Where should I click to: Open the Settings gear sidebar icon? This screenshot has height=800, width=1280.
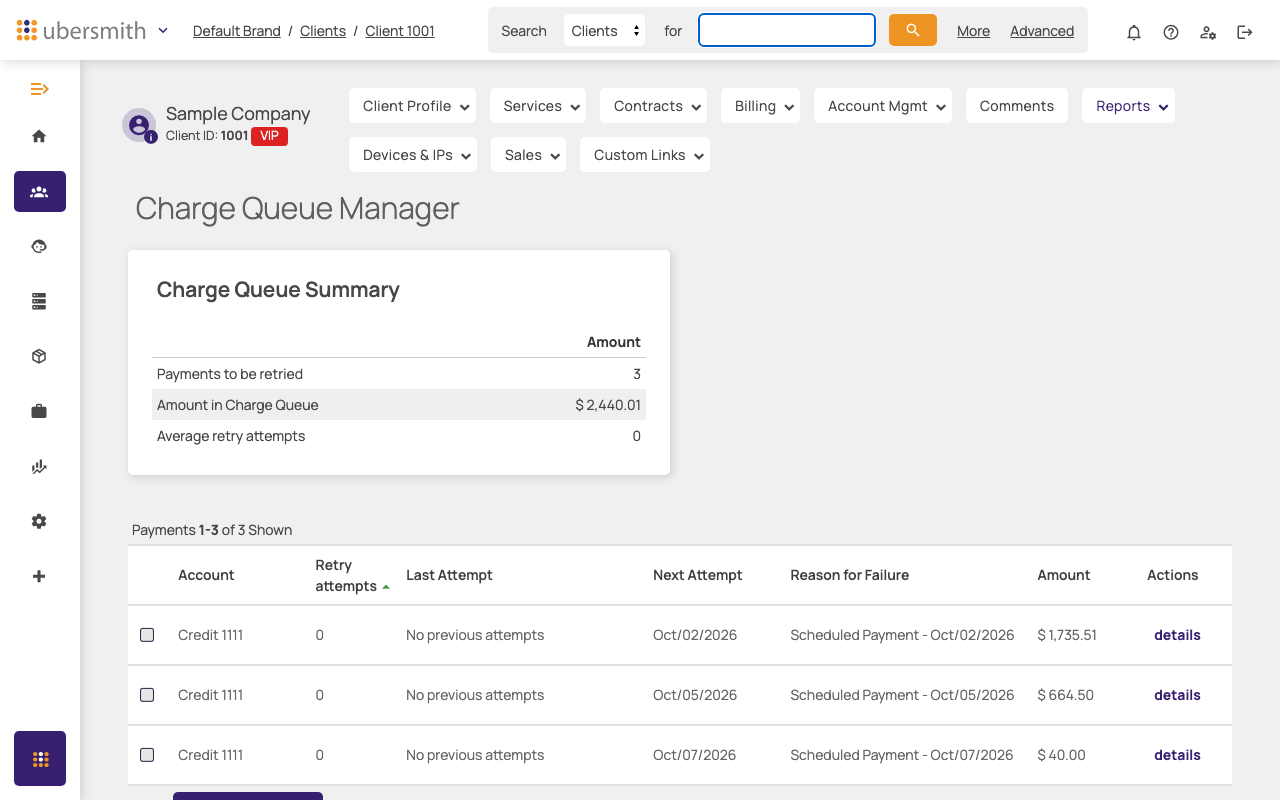click(x=39, y=521)
